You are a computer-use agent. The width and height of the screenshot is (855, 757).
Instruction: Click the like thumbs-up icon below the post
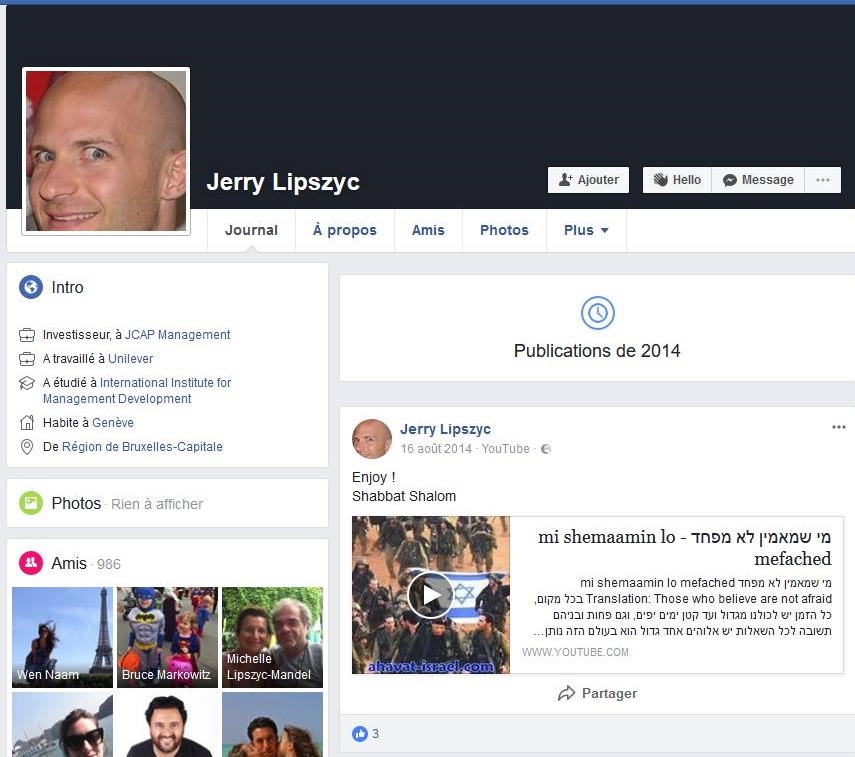pos(360,734)
